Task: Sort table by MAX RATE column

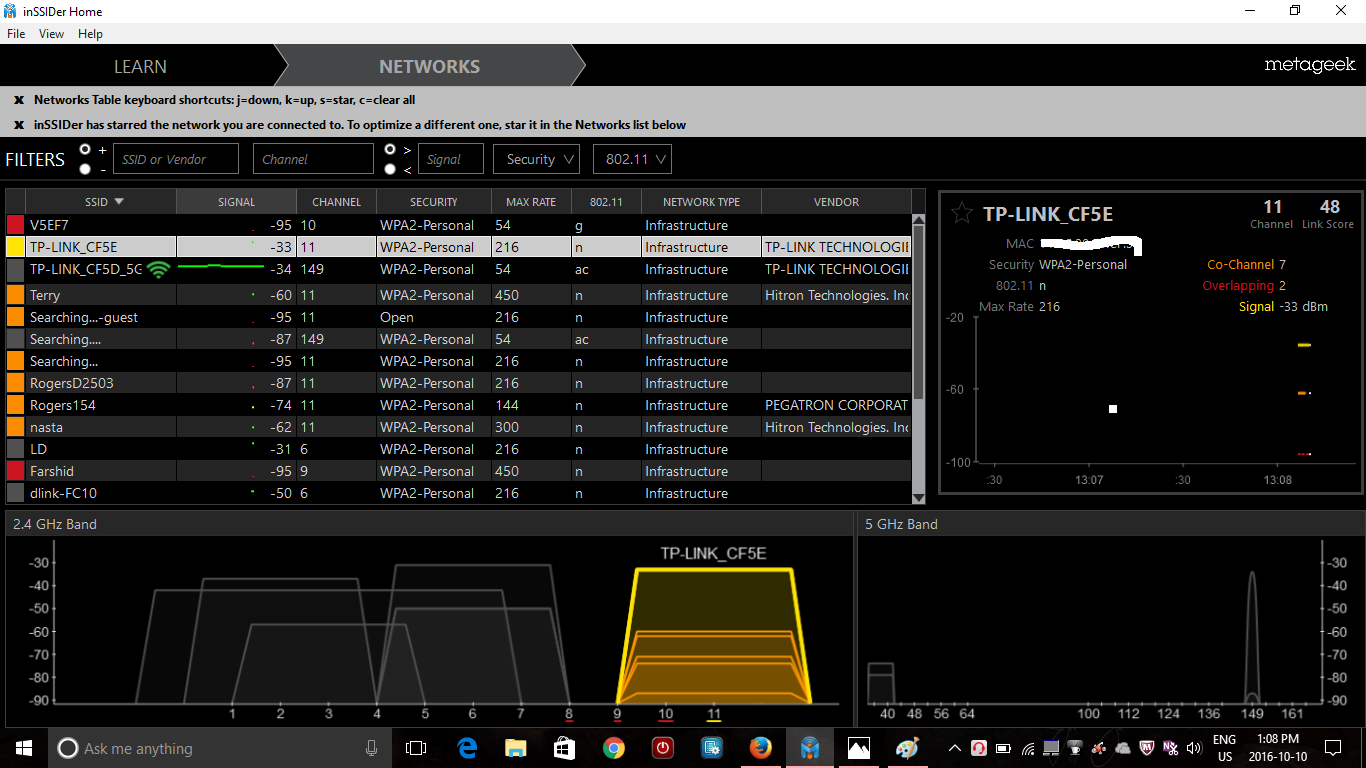Action: coord(531,201)
